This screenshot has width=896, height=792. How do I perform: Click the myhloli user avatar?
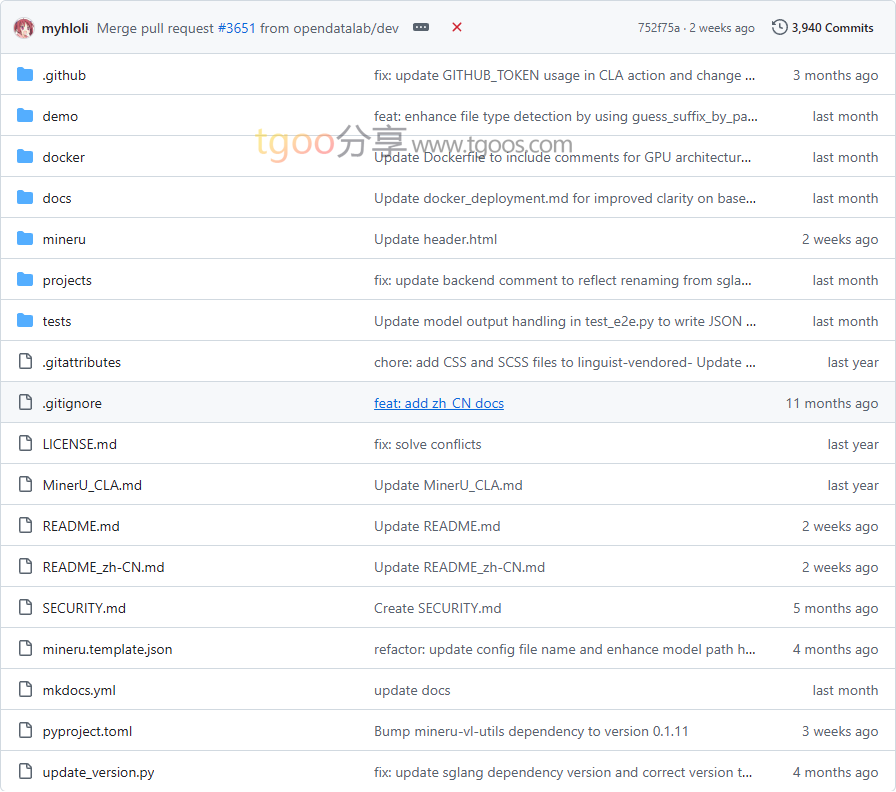(24, 28)
